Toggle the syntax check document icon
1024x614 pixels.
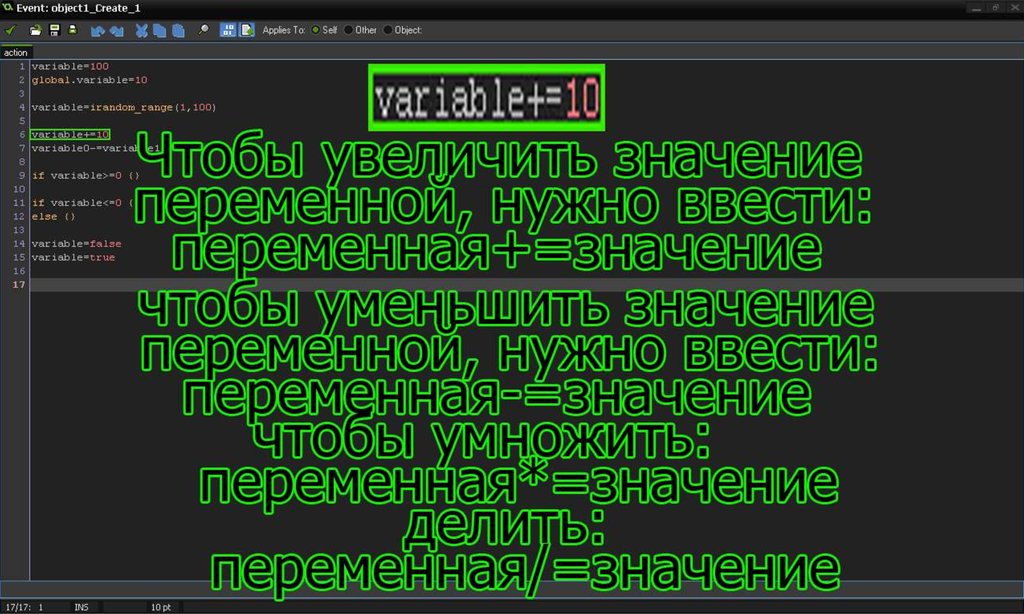[247, 30]
